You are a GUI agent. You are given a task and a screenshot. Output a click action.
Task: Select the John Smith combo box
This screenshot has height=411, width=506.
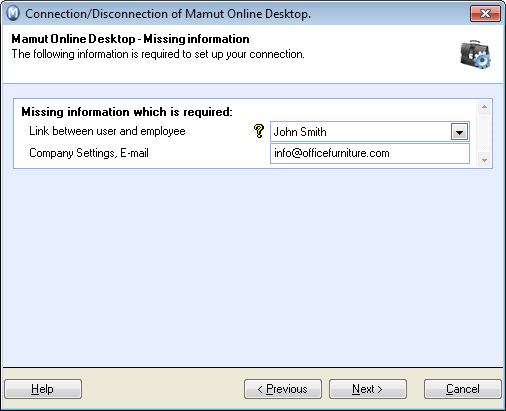[x=370, y=132]
